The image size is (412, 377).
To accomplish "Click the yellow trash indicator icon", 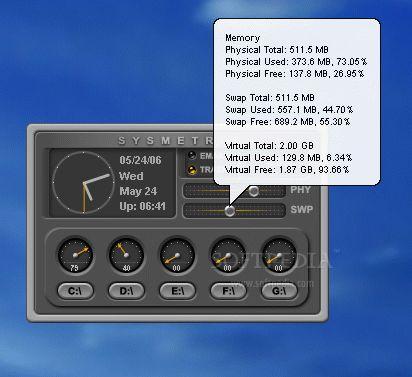I will 192,170.
